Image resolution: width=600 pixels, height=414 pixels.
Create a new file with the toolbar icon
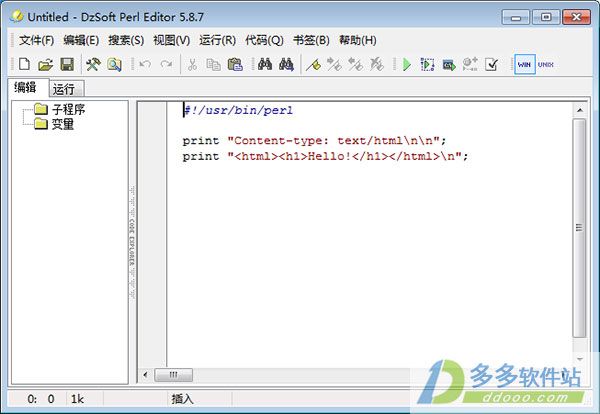point(24,64)
